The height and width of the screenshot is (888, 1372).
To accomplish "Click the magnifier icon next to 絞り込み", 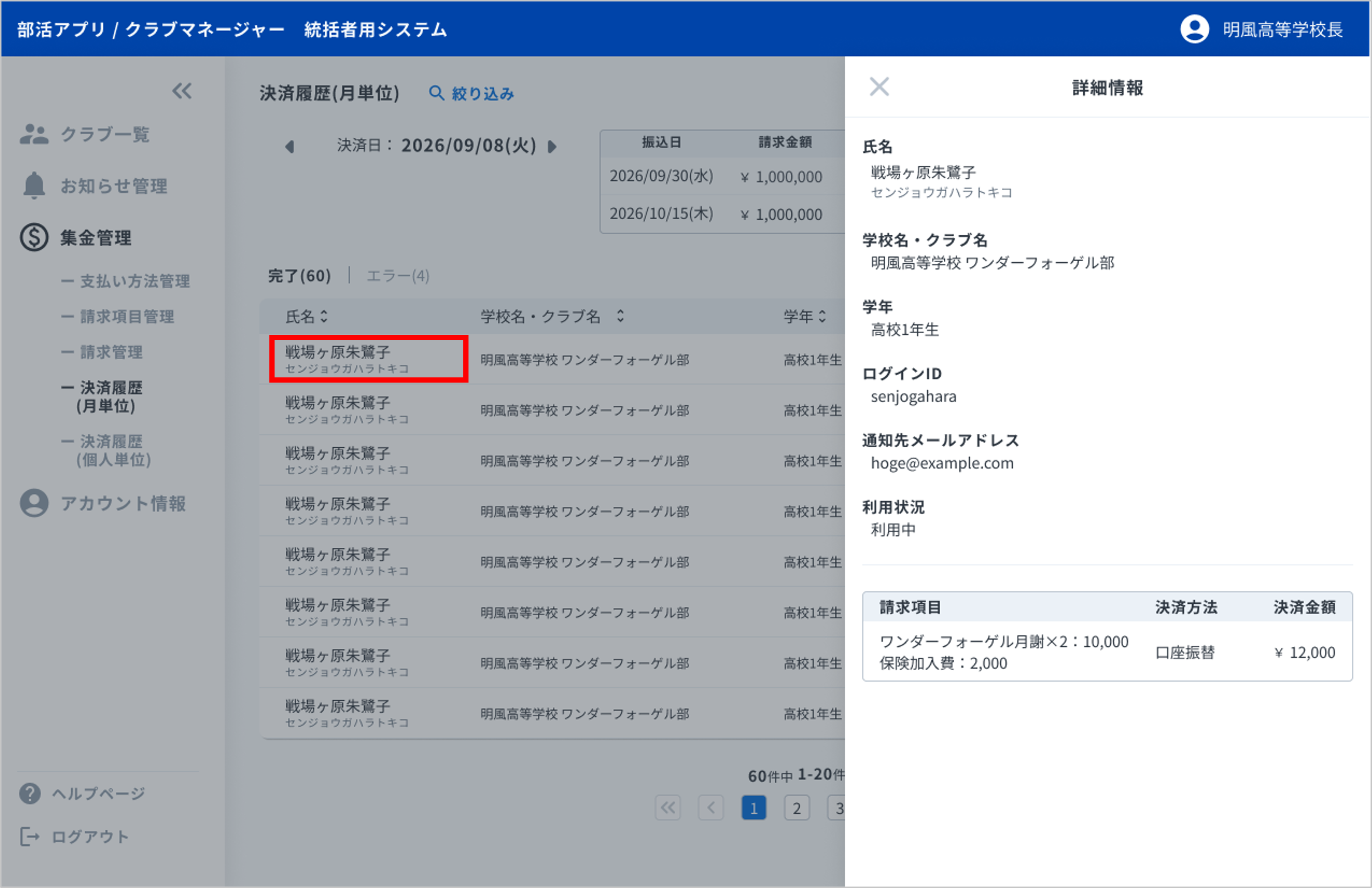I will tap(436, 93).
